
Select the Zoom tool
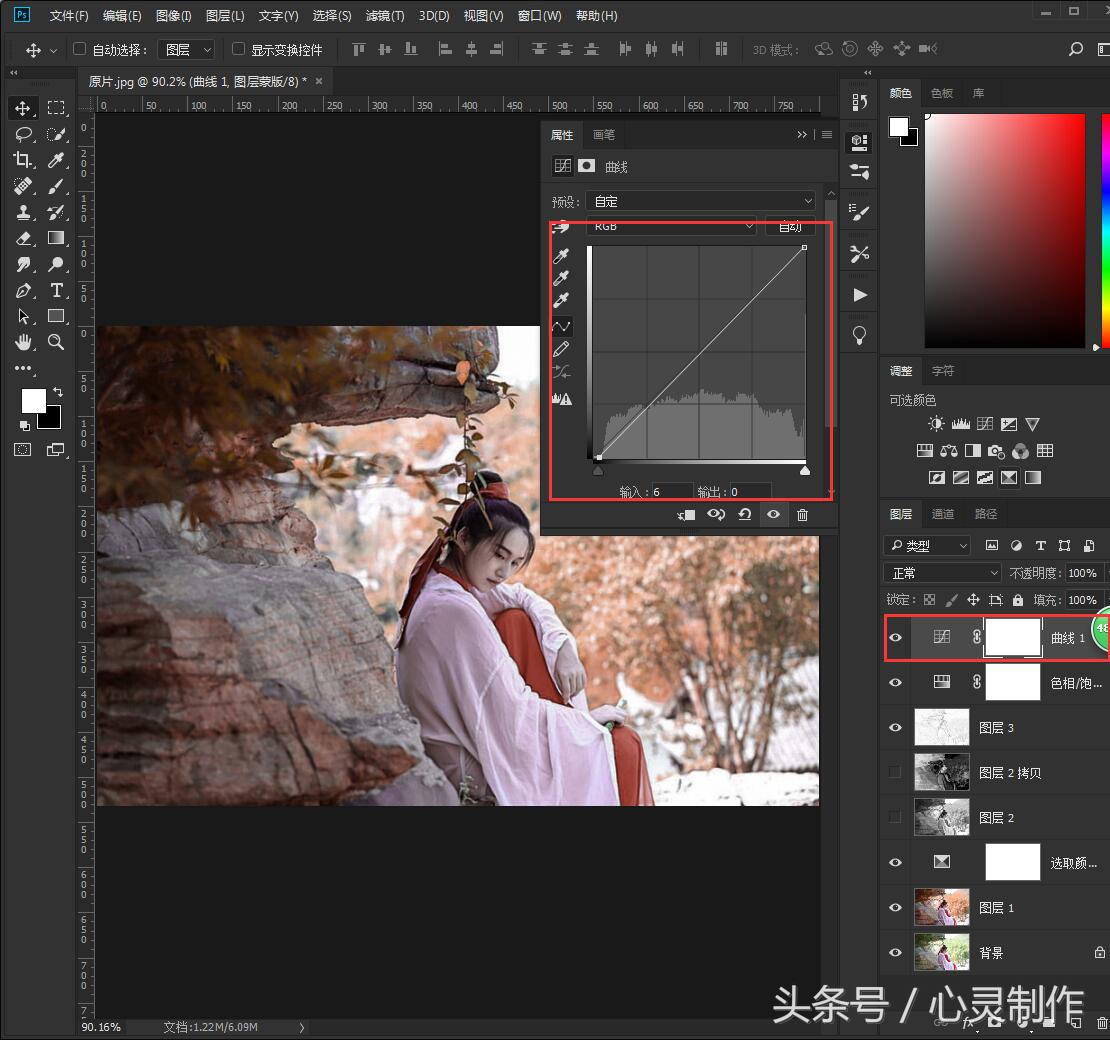point(56,342)
